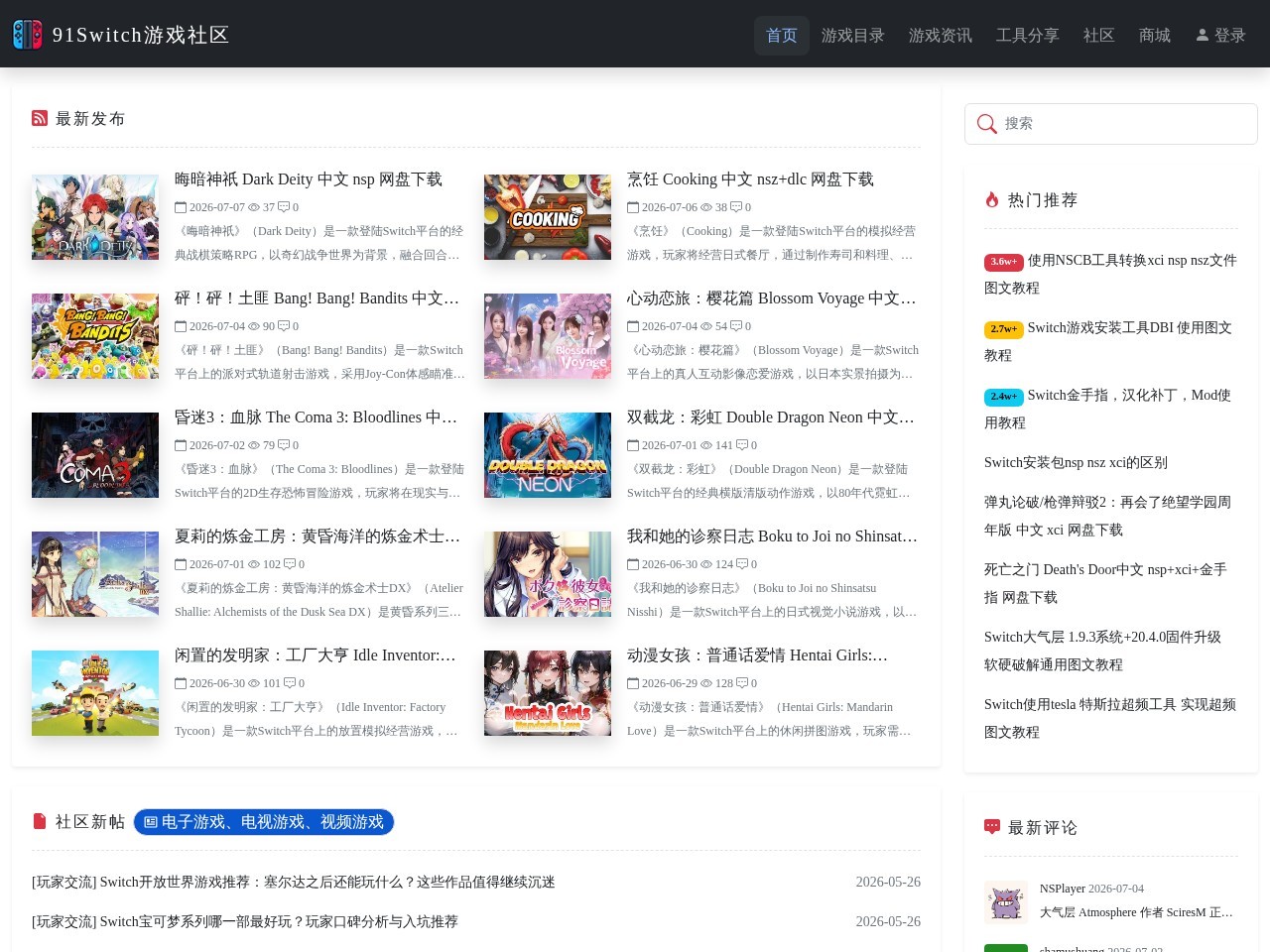
Task: Open 闲置的发明家 title link
Action: (x=316, y=655)
